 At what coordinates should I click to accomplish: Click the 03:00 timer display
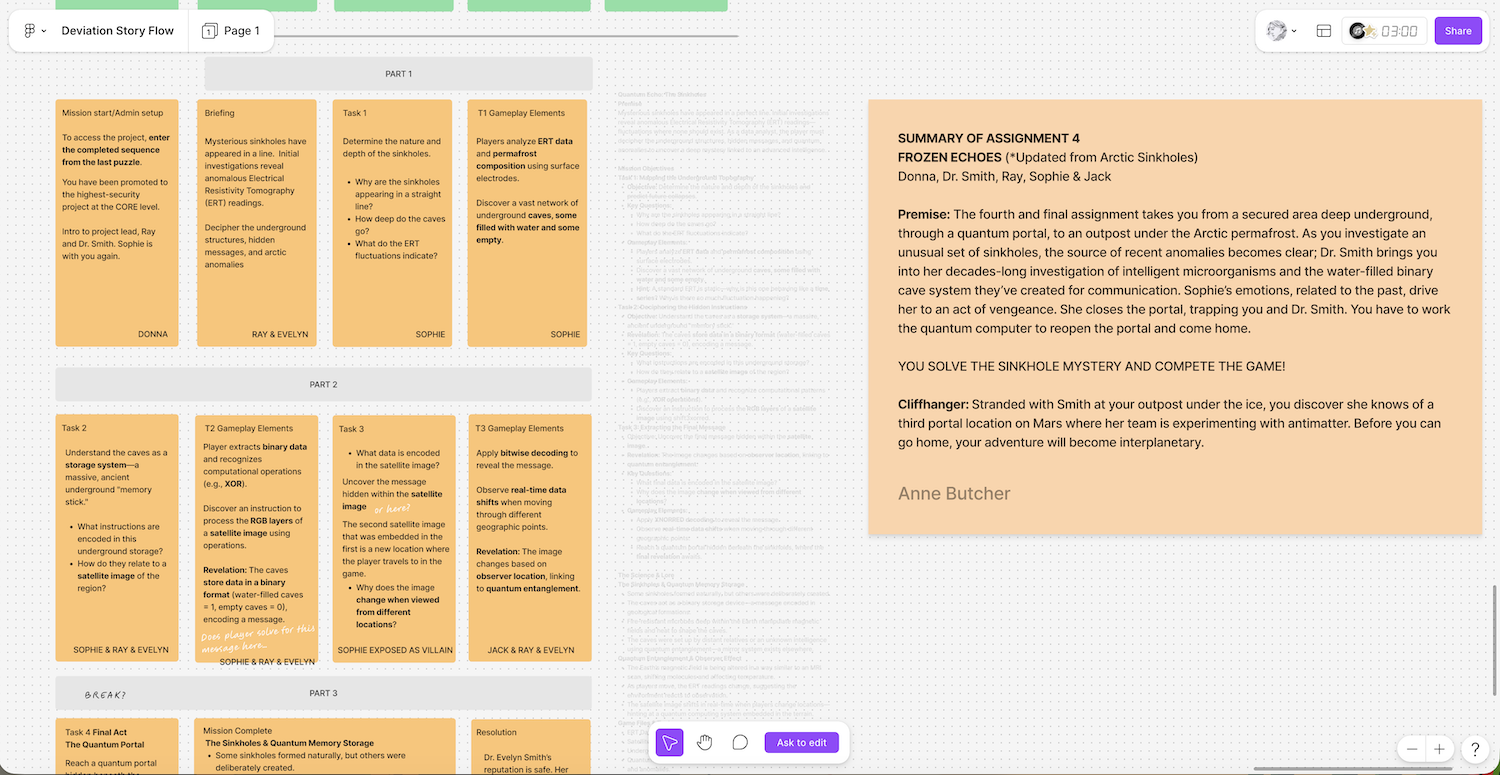click(1399, 31)
